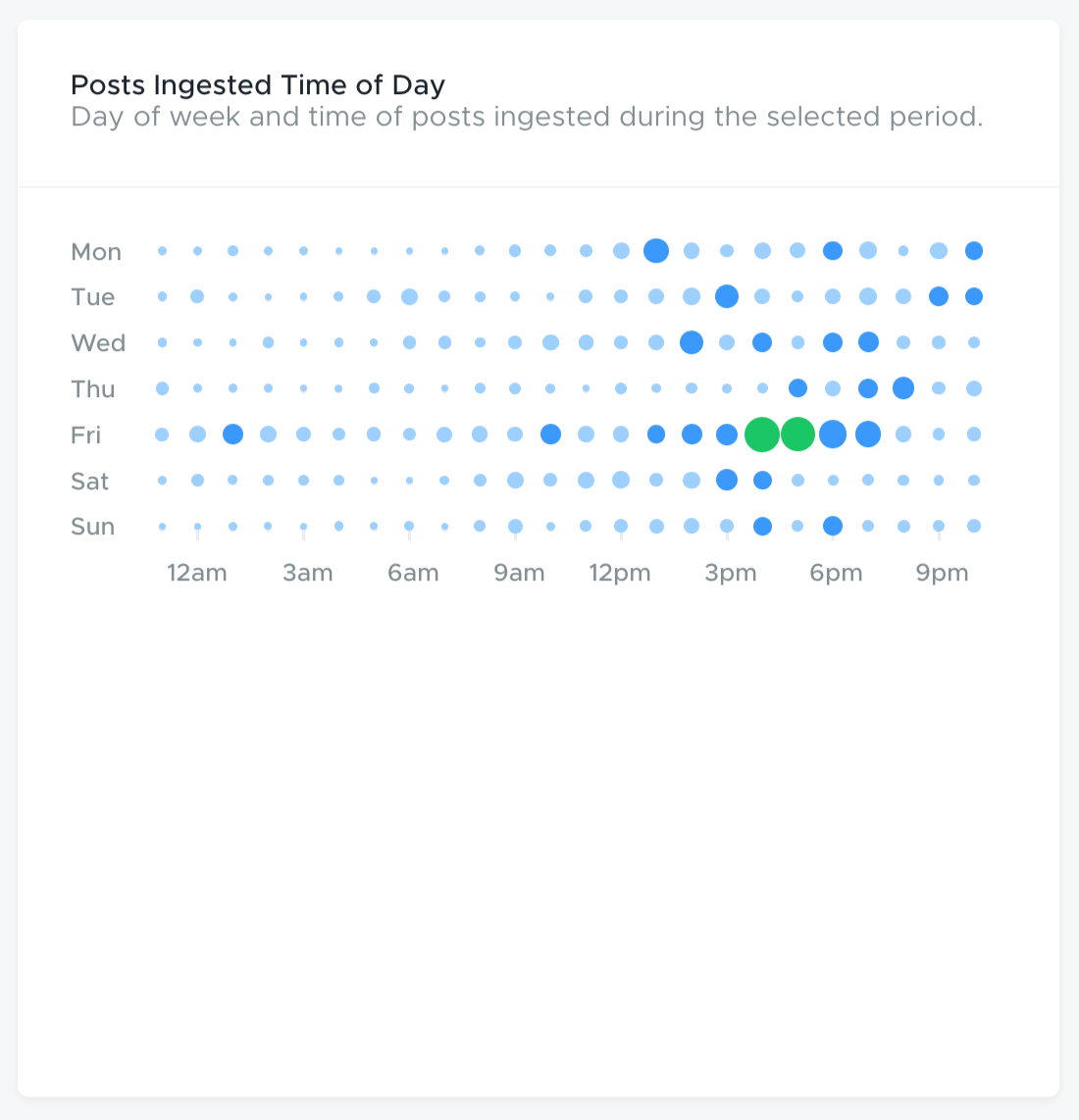Click the Mon row label

click(x=96, y=252)
